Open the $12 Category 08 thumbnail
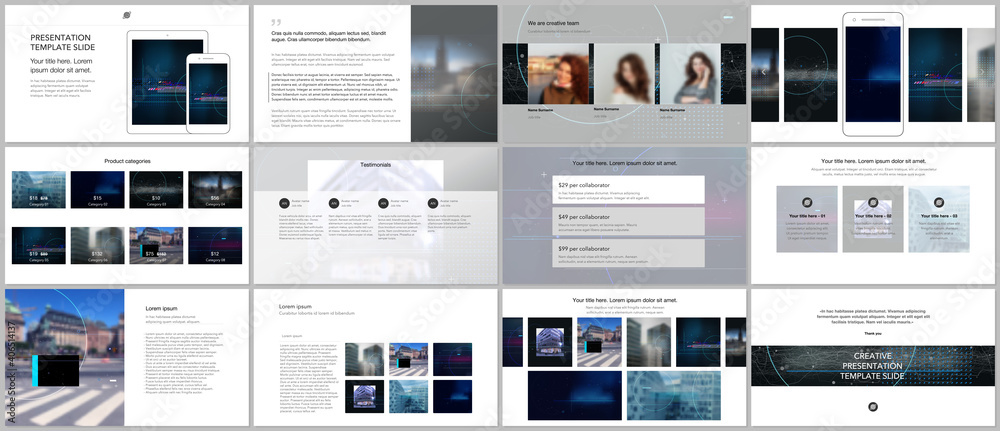Screen dimensions: 1000x431 (215, 245)
